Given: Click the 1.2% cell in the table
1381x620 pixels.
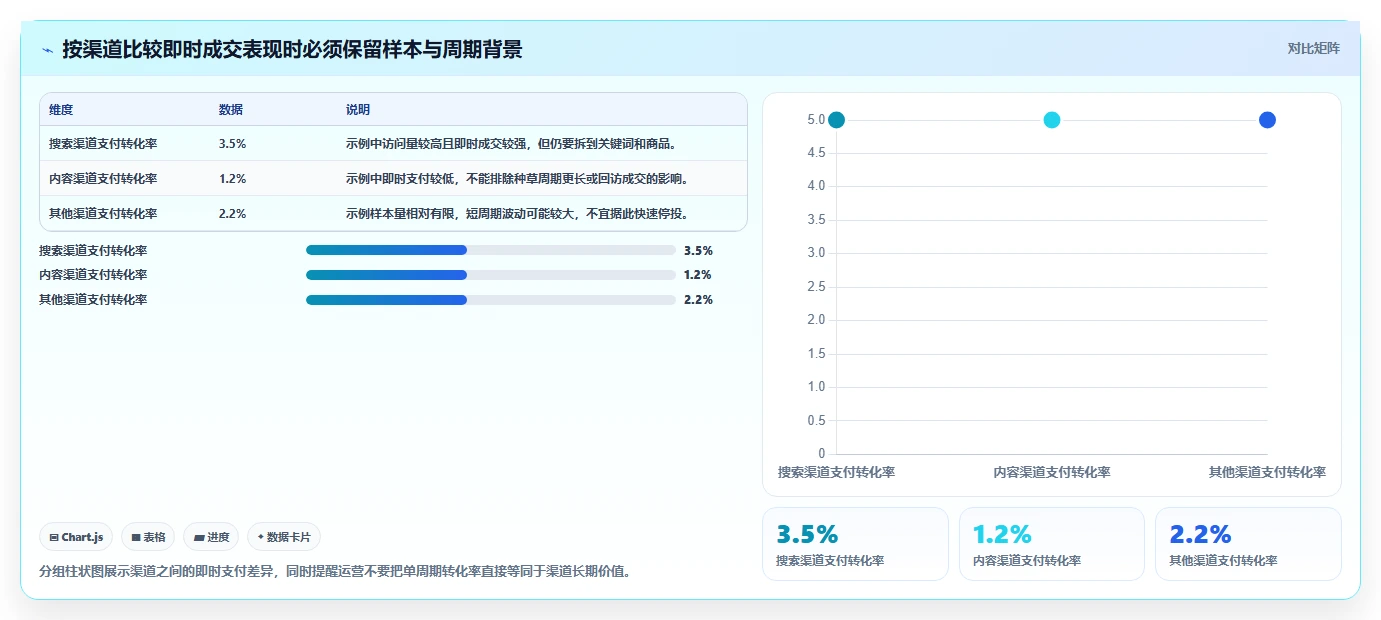Looking at the screenshot, I should [232, 179].
